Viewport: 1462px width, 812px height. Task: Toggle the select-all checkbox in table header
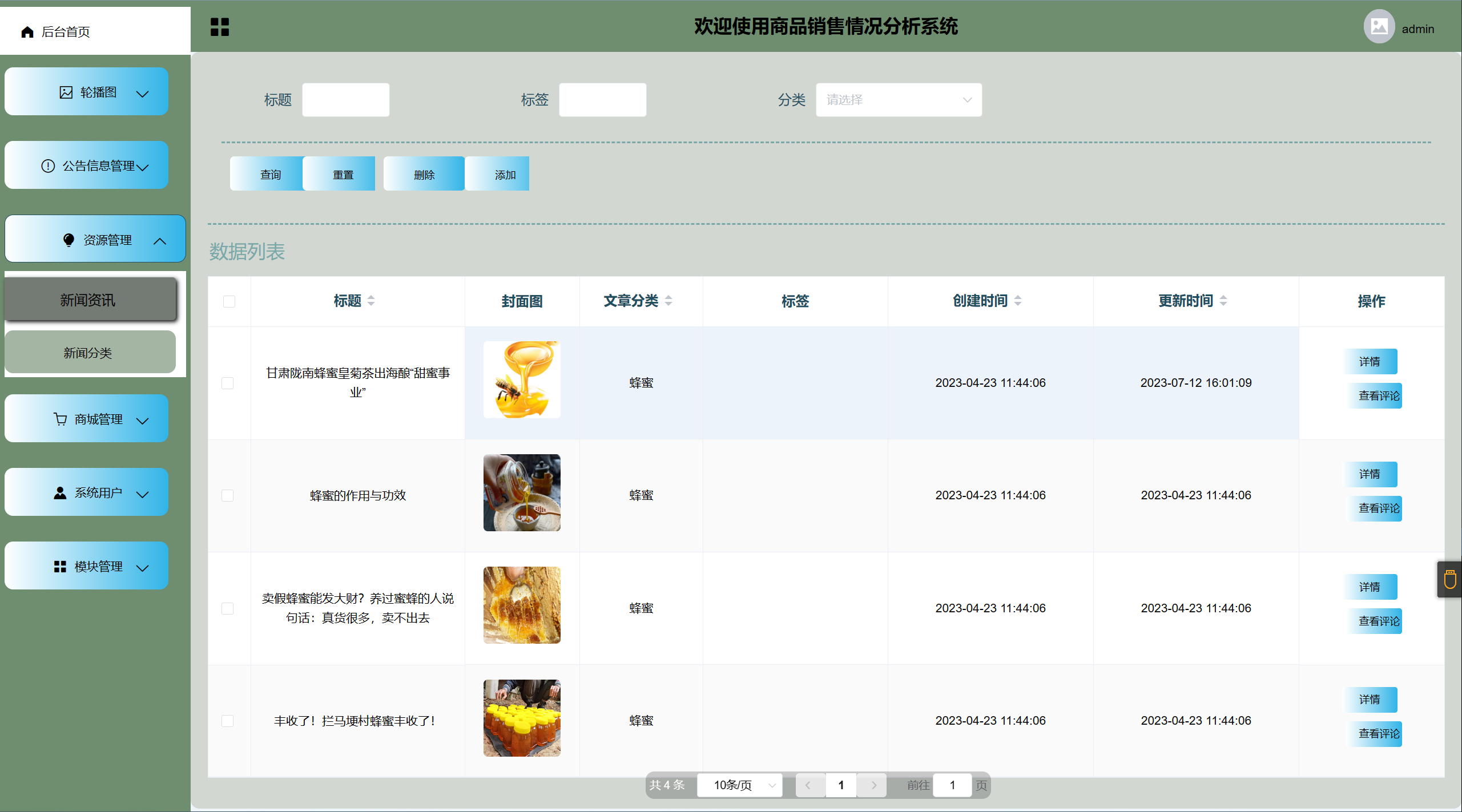pos(229,301)
